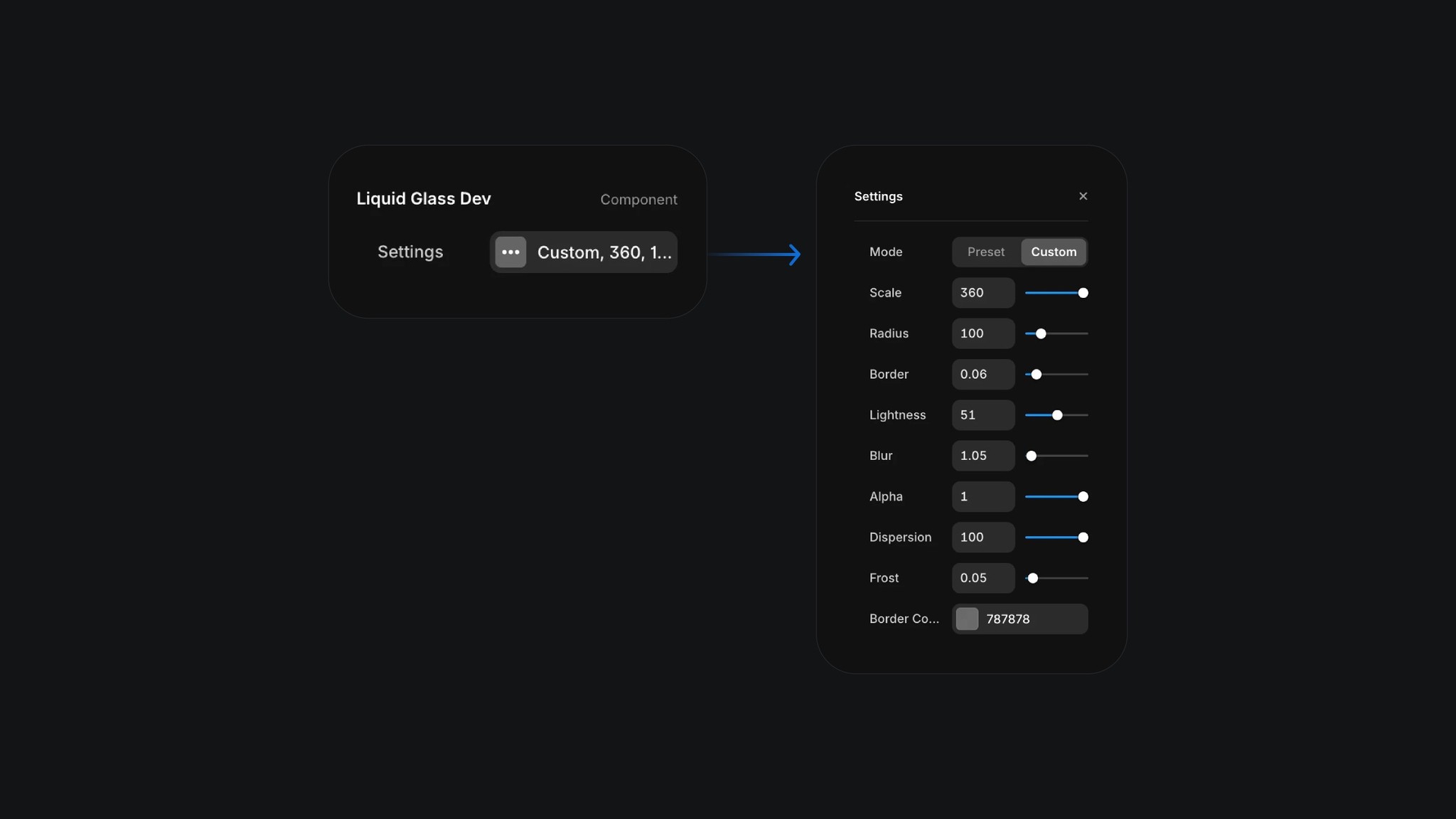Close the Settings panel
Screen dimensions: 1456x819
tap(1082, 196)
